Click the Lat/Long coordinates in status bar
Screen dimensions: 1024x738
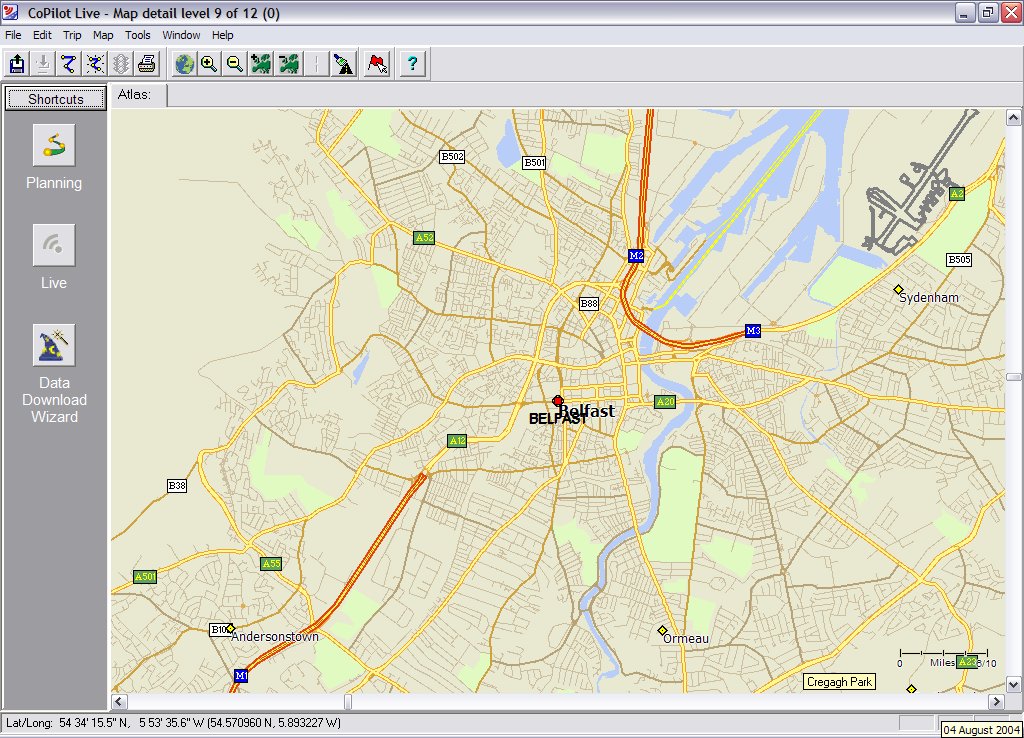click(173, 723)
